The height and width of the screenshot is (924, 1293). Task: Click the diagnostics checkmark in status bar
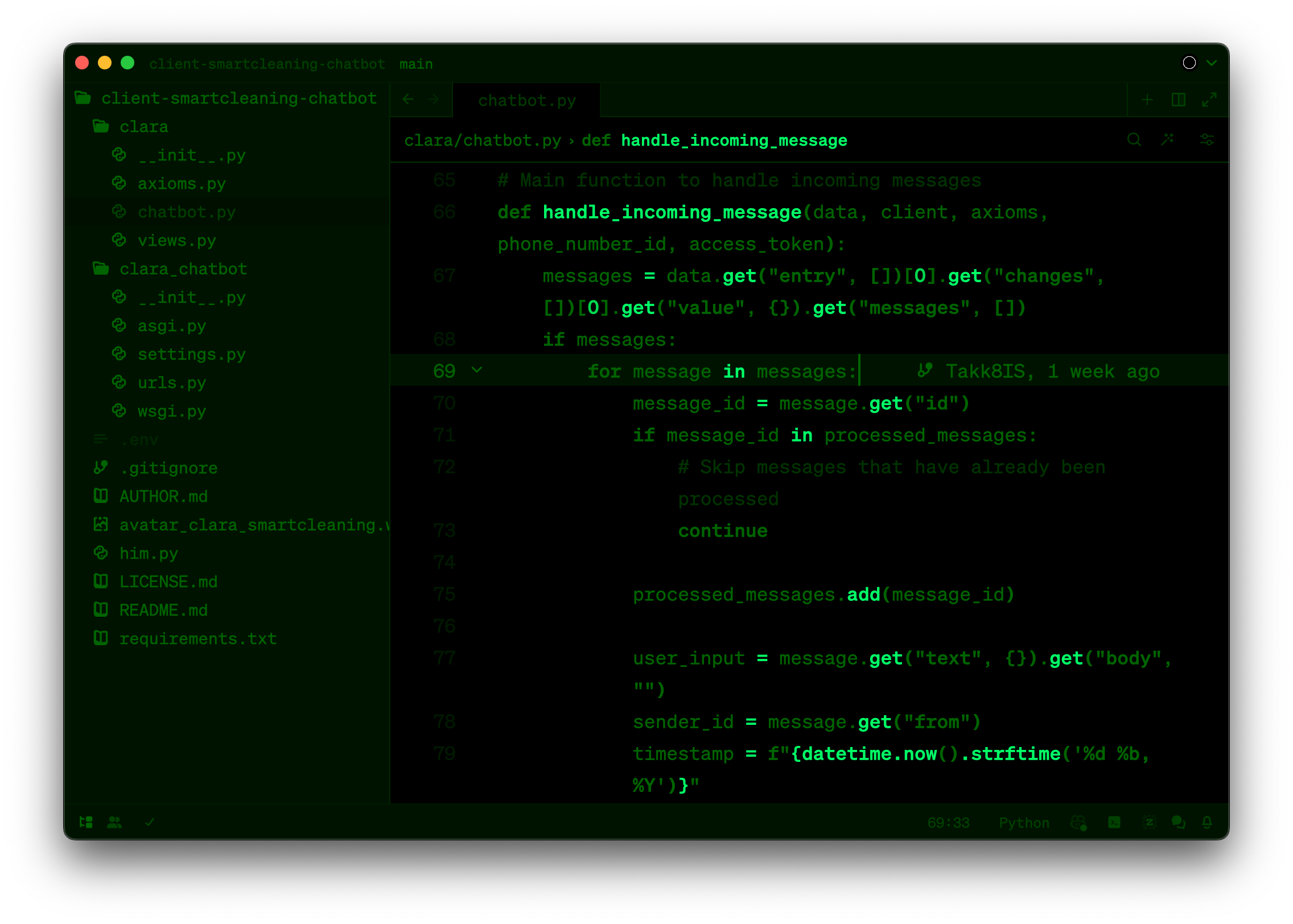tap(150, 822)
